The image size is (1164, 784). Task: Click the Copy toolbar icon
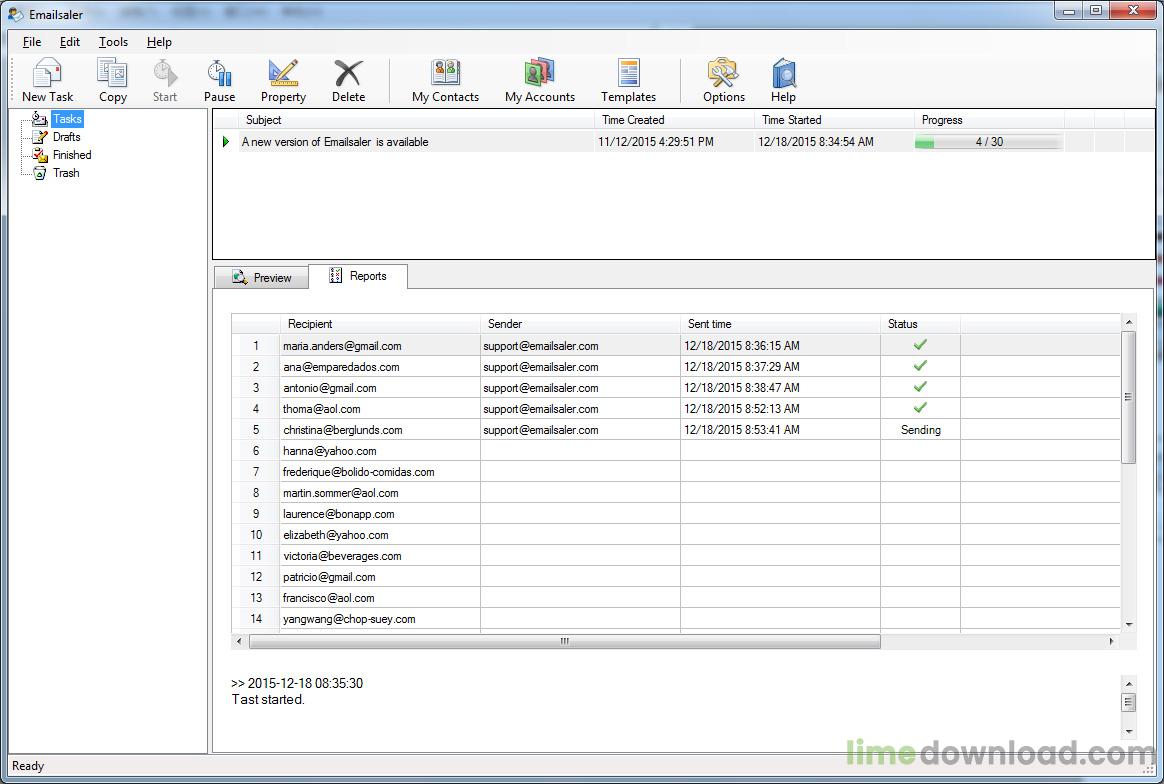tap(113, 80)
